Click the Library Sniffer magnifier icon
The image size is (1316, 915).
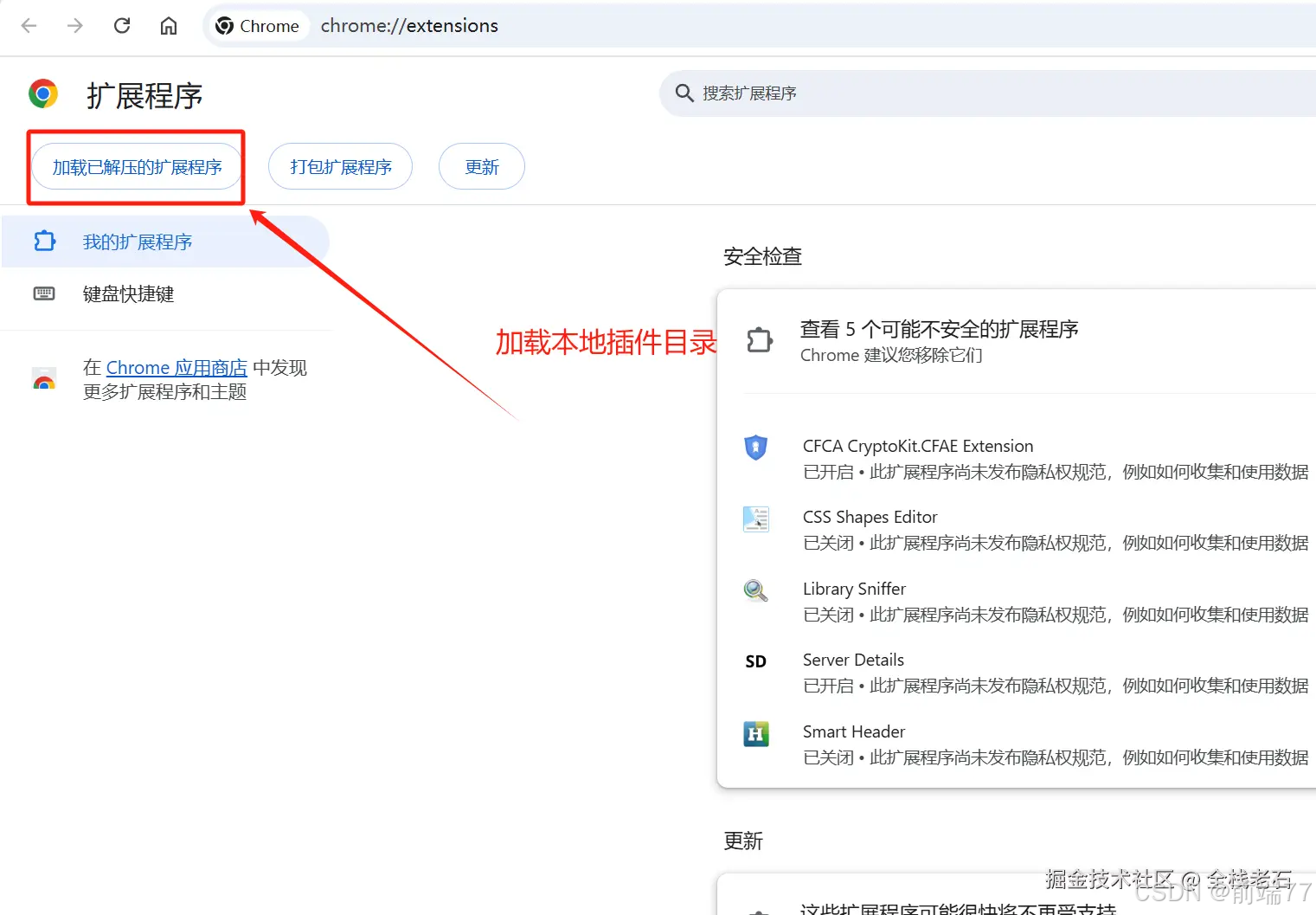pyautogui.click(x=756, y=590)
